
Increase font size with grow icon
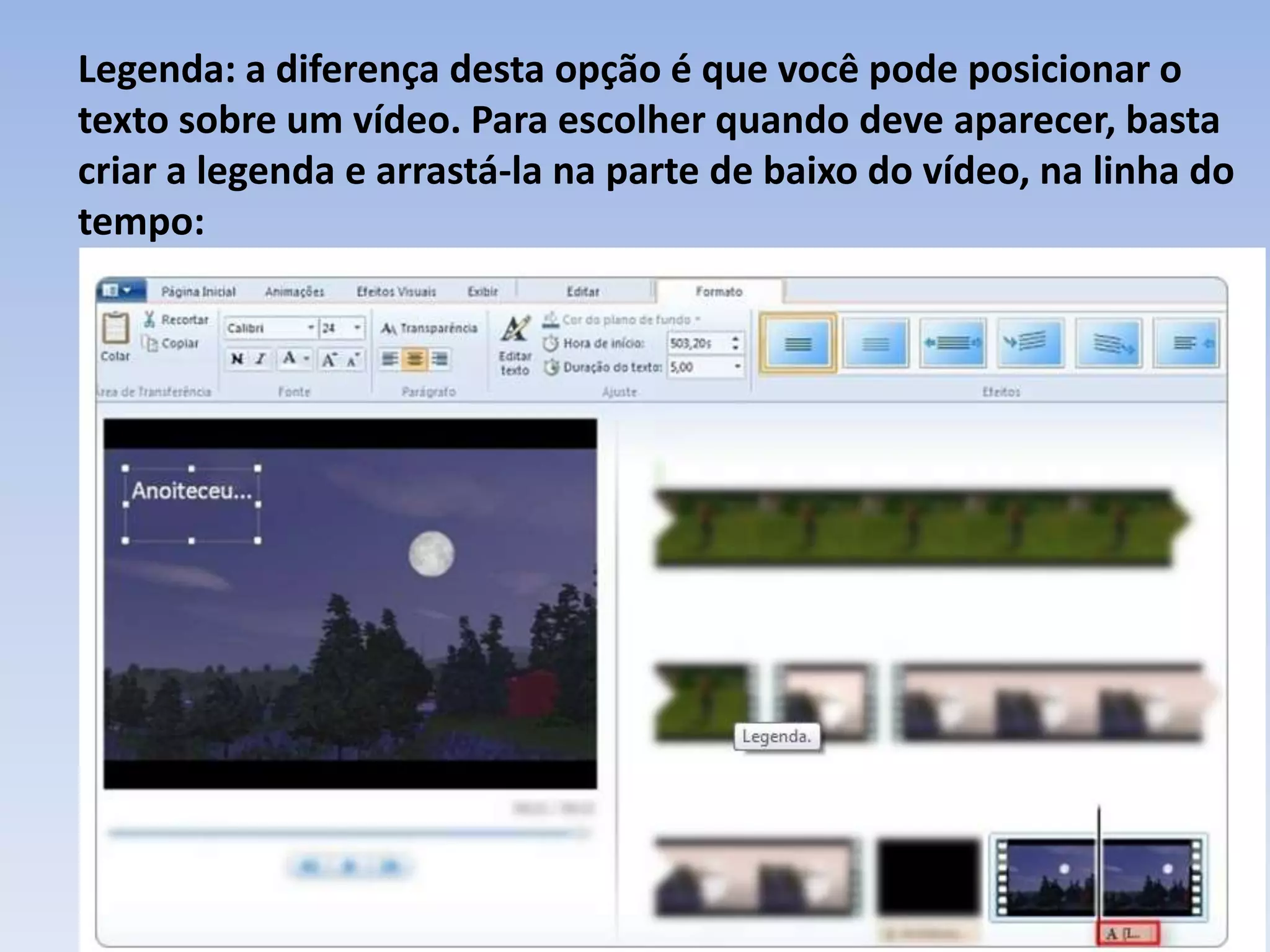329,359
